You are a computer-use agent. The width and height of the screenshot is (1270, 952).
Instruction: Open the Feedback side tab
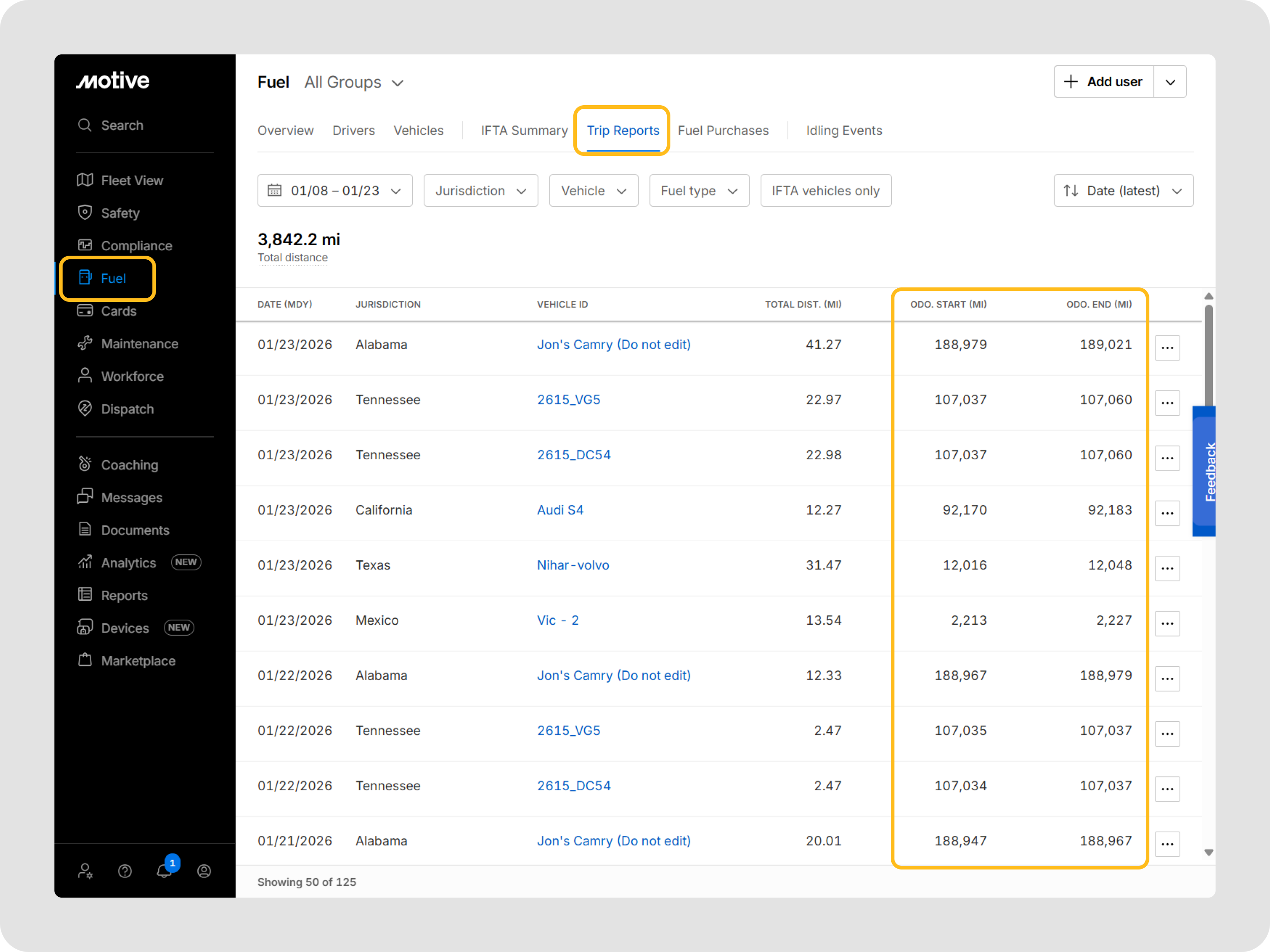[x=1205, y=472]
